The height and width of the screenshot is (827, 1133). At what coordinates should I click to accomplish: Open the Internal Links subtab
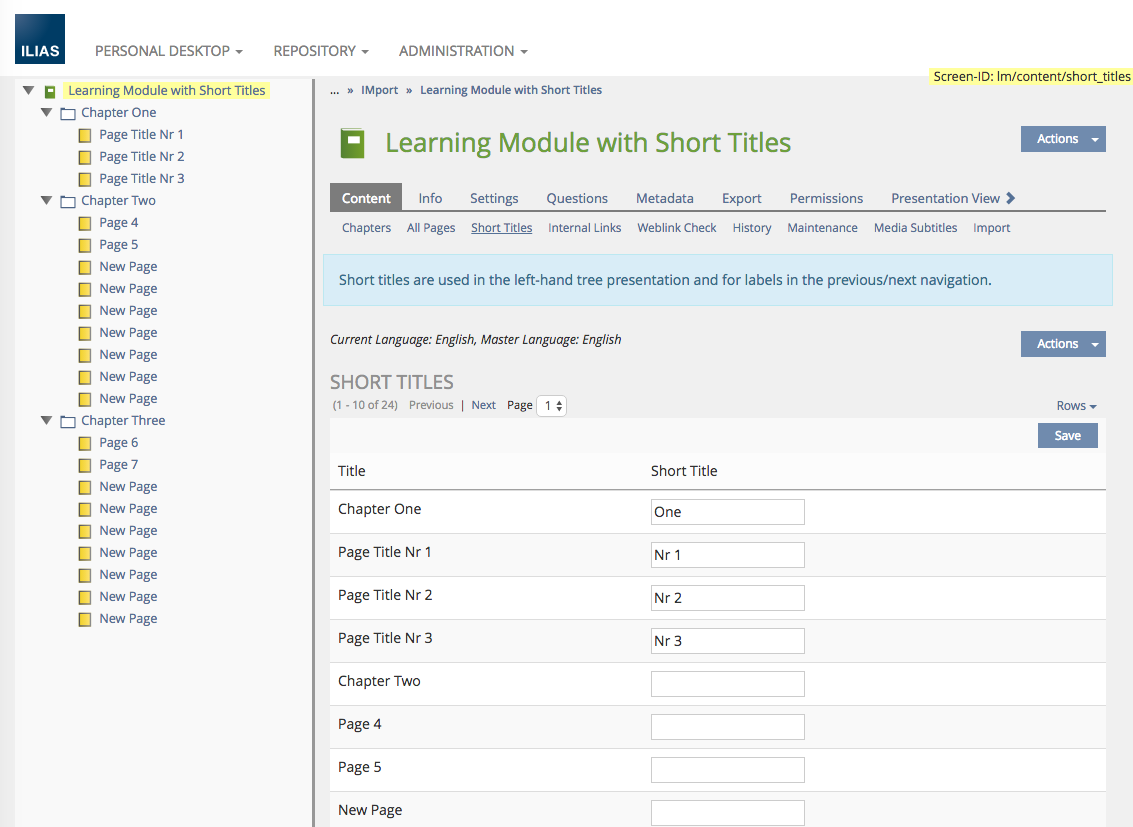584,228
